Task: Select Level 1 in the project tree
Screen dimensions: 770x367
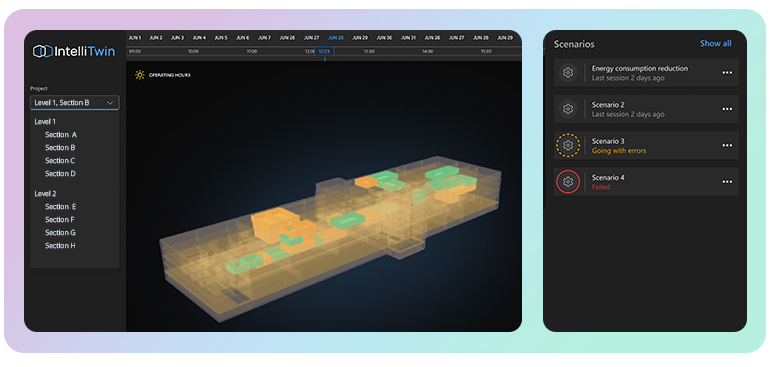Action: click(45, 121)
